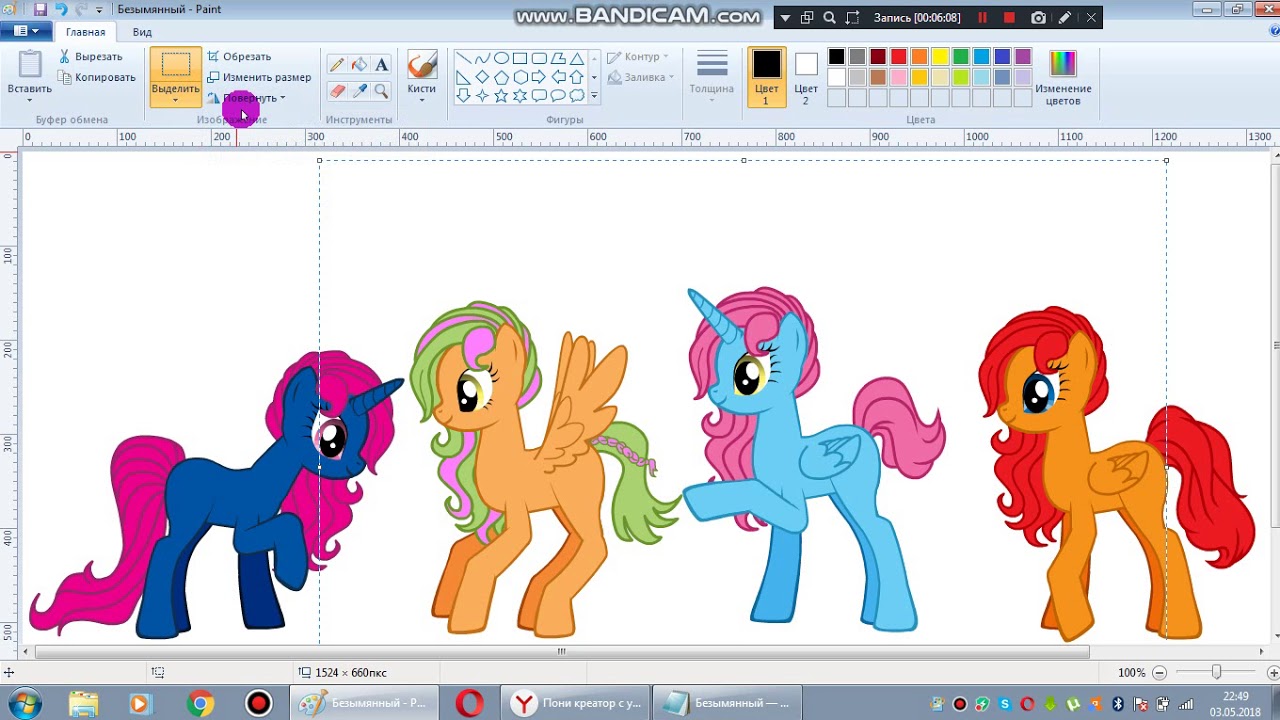Select the Eraser tool
This screenshot has height=720, width=1280.
tap(337, 91)
